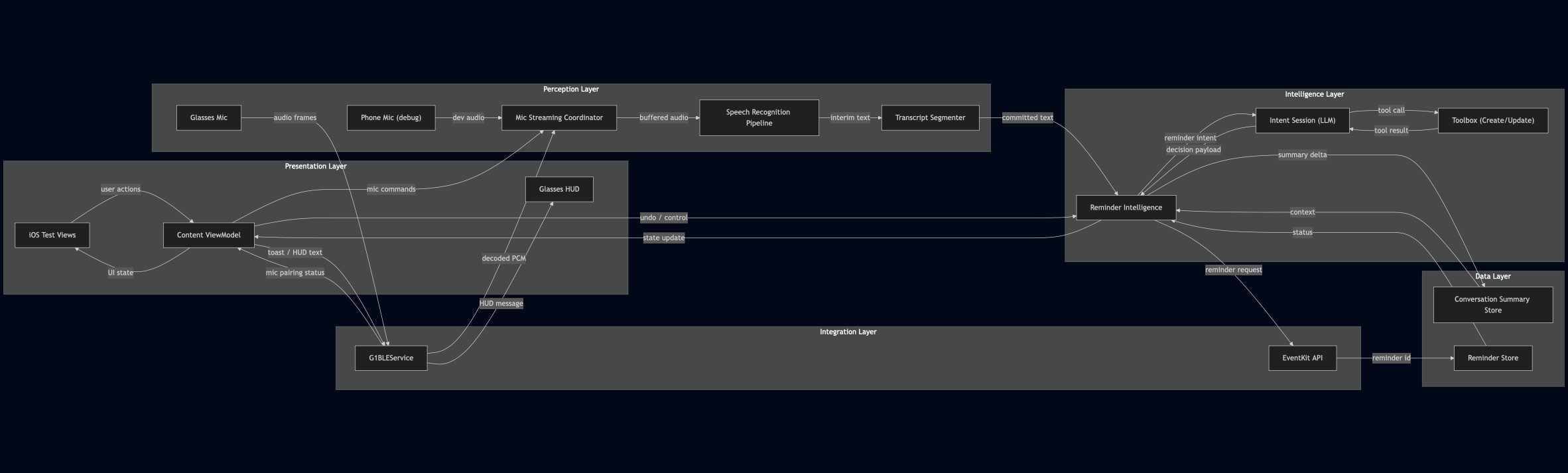Image resolution: width=1568 pixels, height=473 pixels.
Task: Select the Phone Mic (debug) node
Action: (391, 117)
